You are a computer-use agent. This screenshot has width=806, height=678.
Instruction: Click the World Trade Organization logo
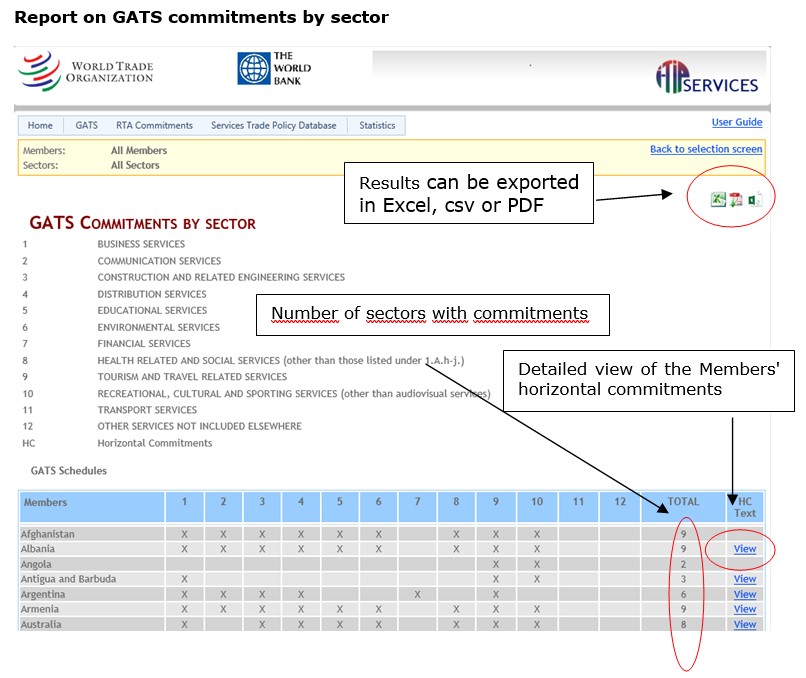coord(86,72)
